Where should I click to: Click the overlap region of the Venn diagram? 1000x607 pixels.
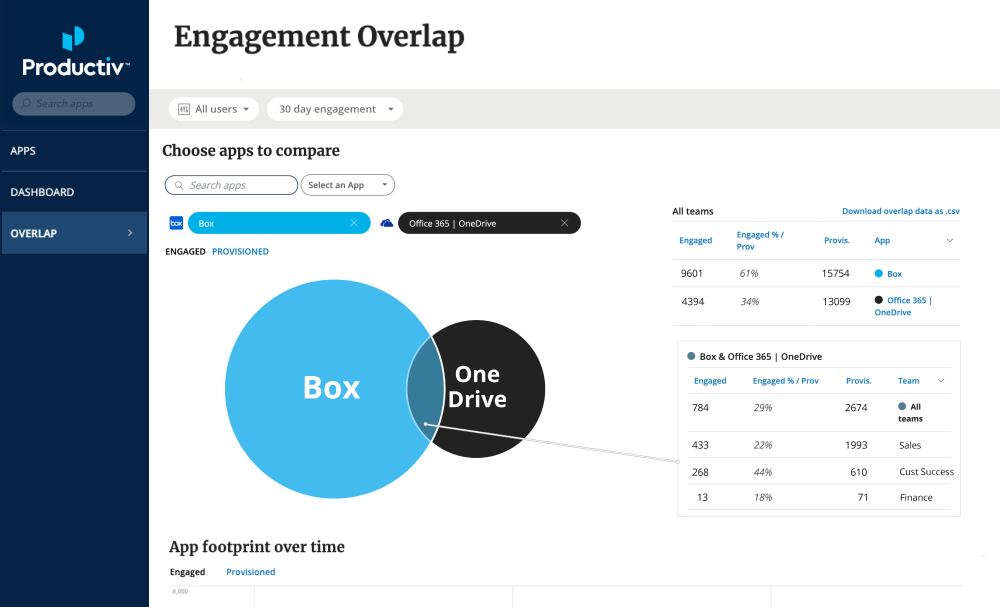pos(425,388)
